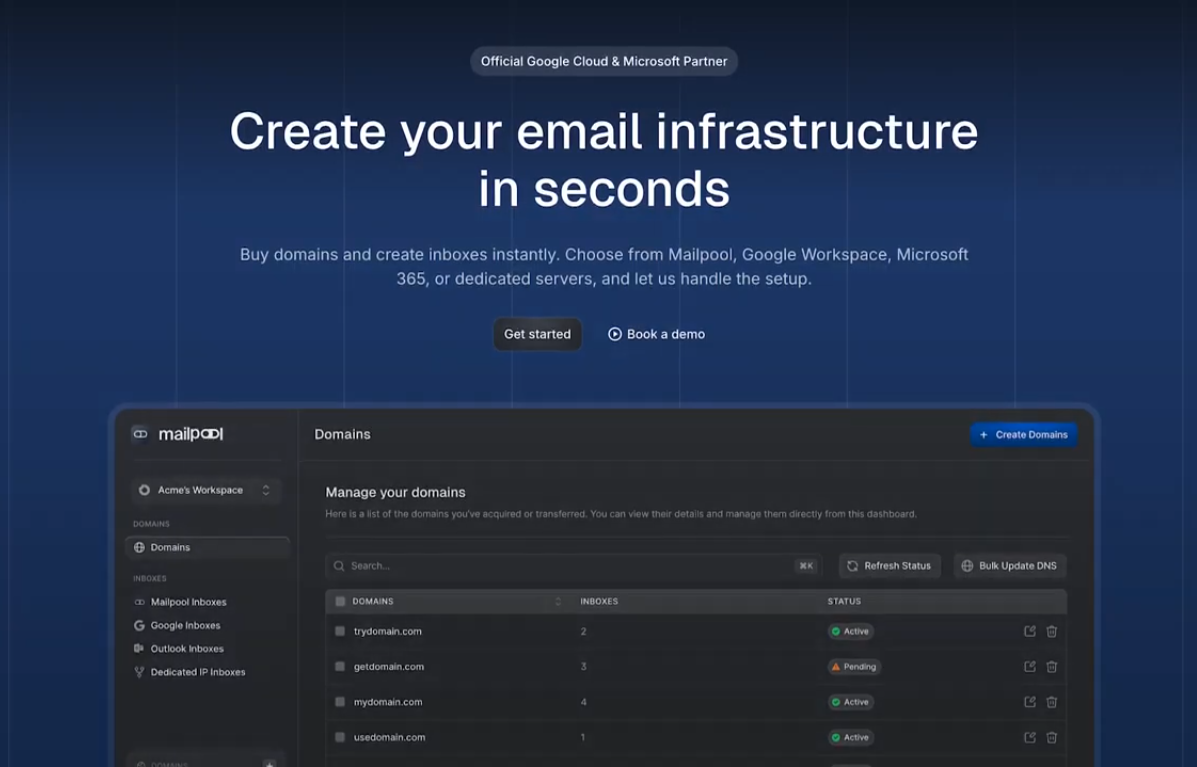This screenshot has height=767, width=1197.
Task: Check the trydomain.com row checkbox
Action: pos(340,631)
